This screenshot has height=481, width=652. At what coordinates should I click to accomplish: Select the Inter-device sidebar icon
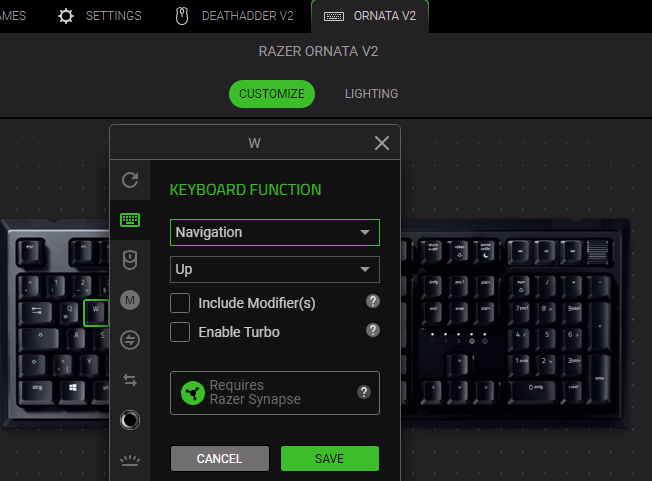coord(129,340)
